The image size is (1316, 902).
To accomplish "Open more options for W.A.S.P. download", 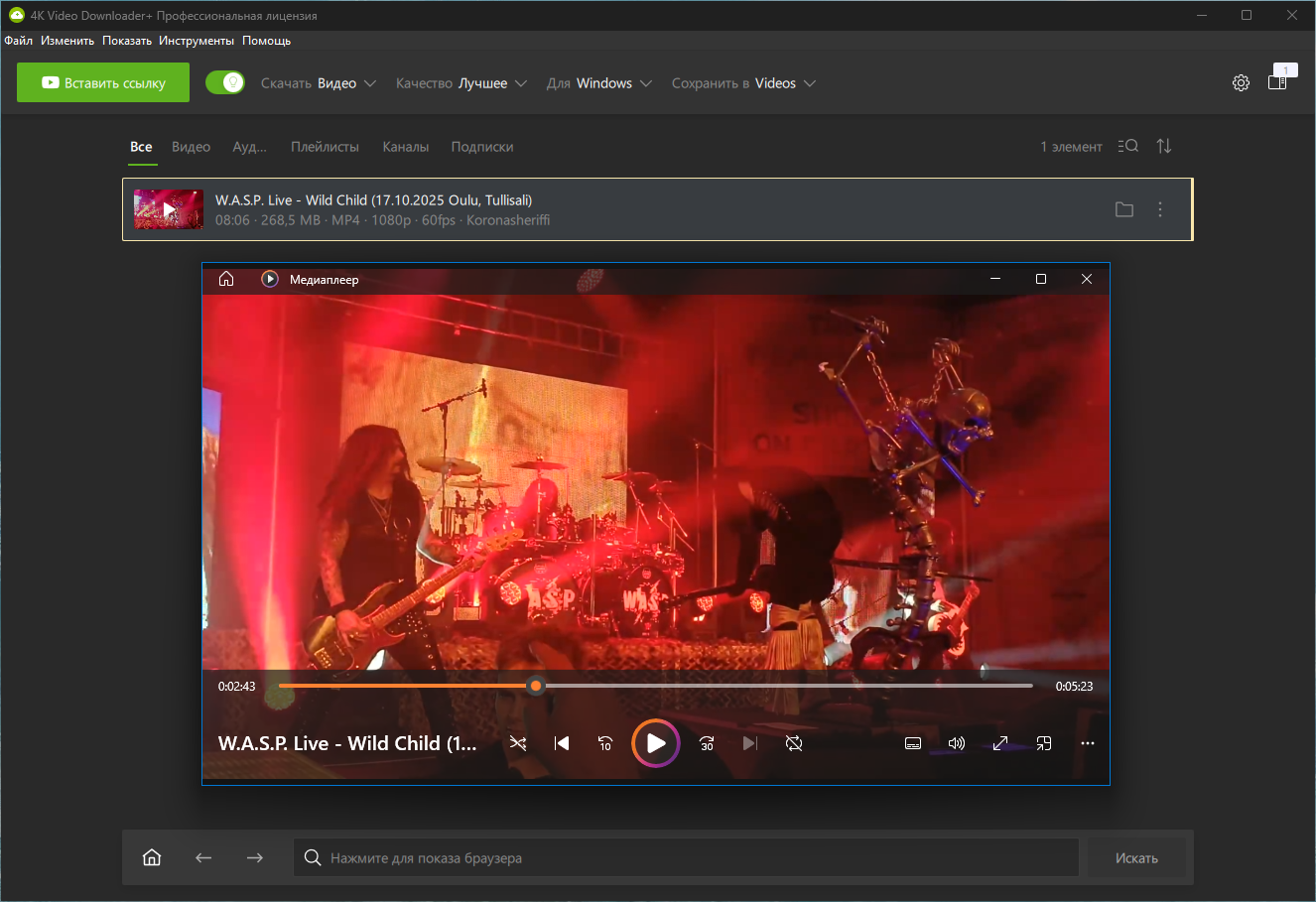I will 1160,209.
